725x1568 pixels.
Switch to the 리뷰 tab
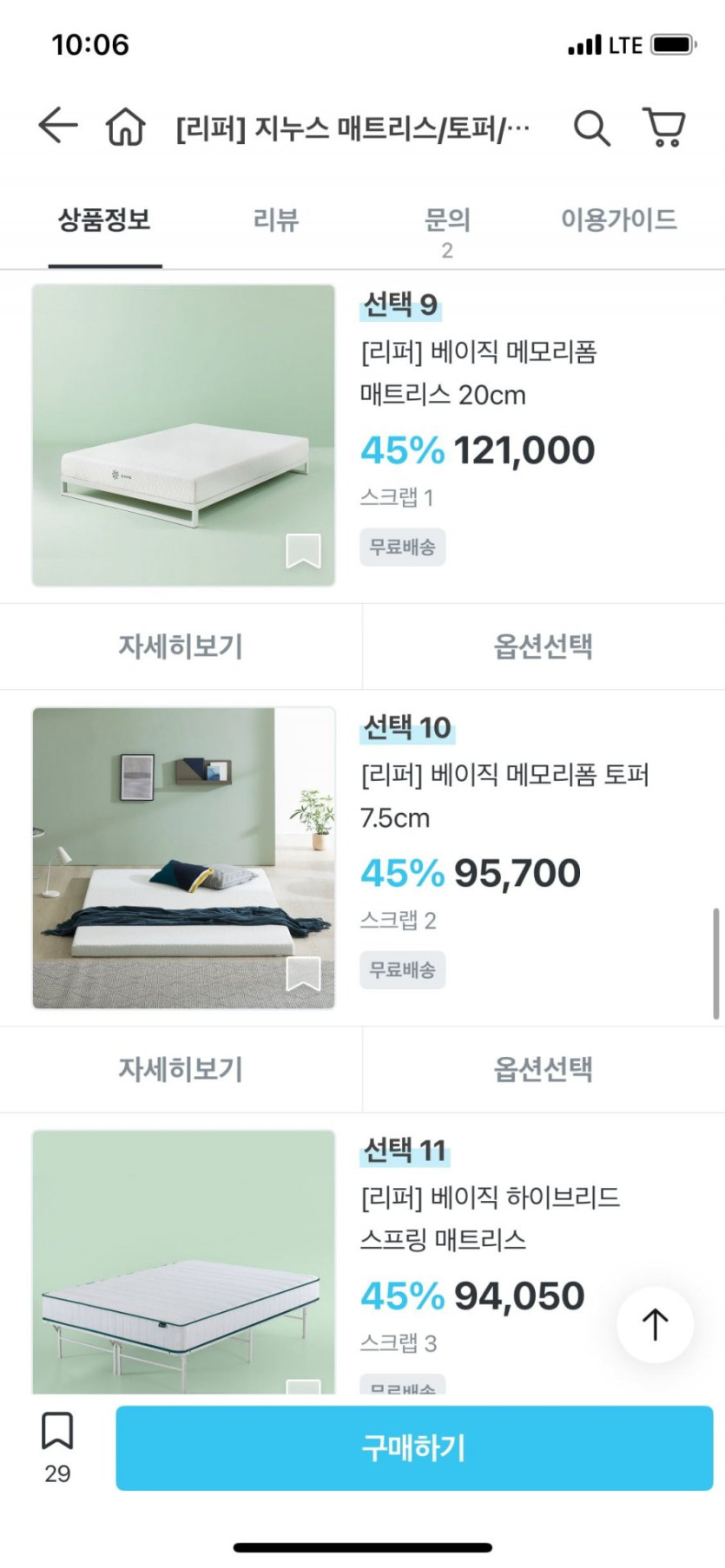tap(276, 220)
